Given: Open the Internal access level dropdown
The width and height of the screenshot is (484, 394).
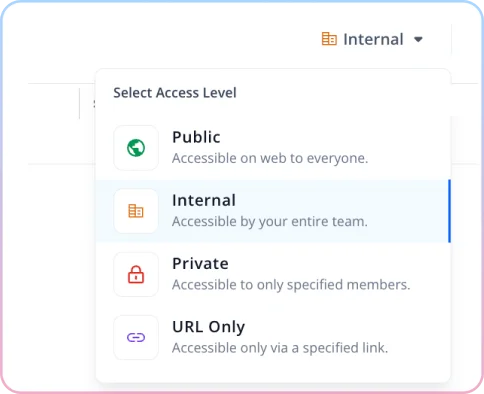Looking at the screenshot, I should pos(372,39).
